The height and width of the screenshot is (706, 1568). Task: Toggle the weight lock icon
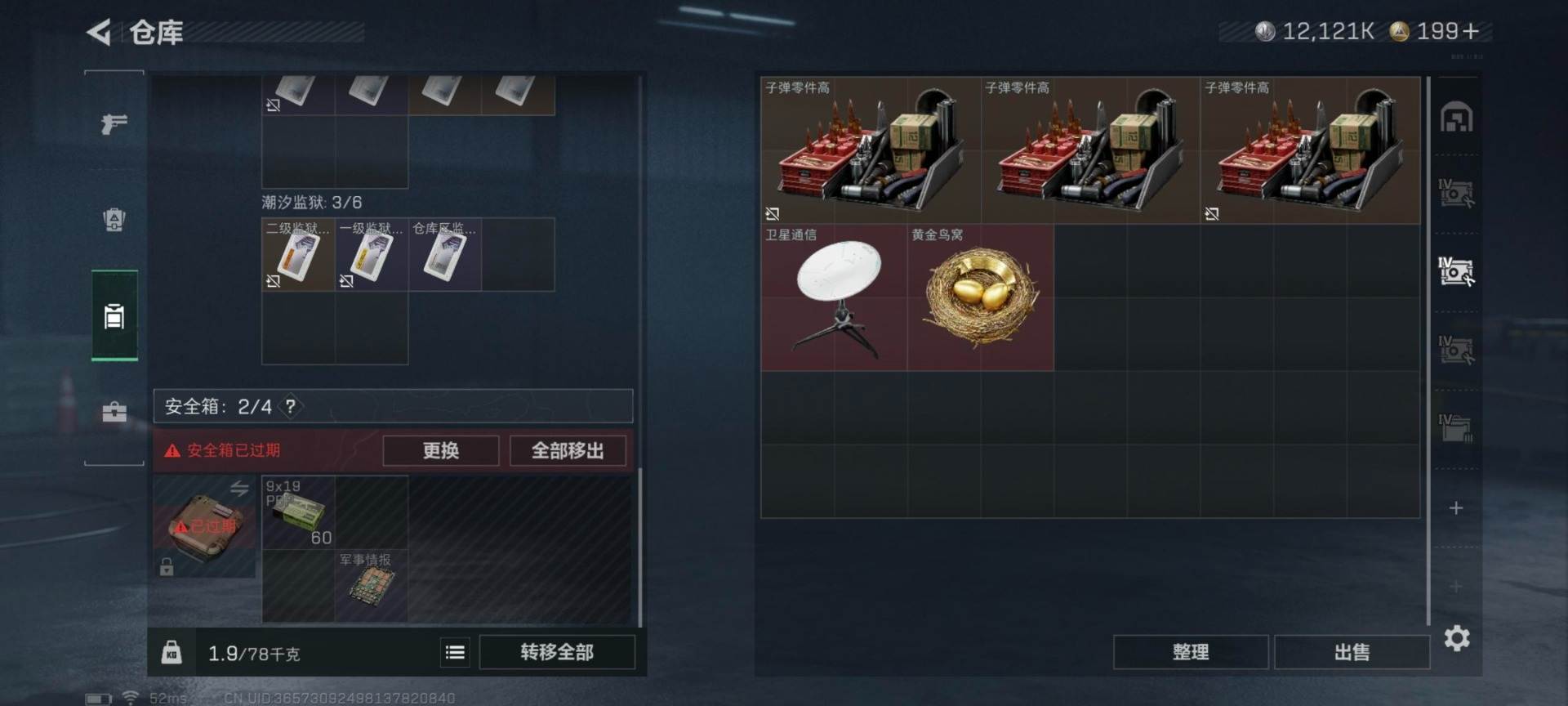click(x=171, y=652)
